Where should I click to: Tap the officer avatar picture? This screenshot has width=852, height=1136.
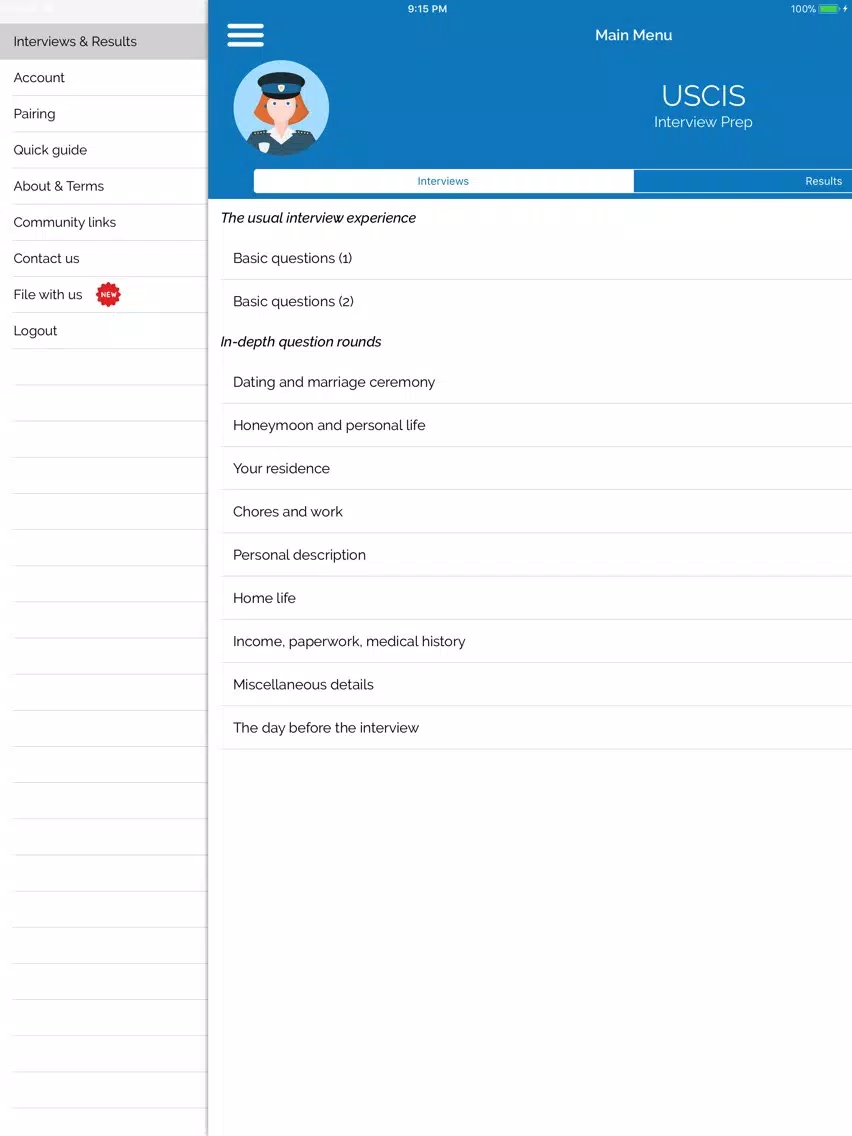click(281, 108)
